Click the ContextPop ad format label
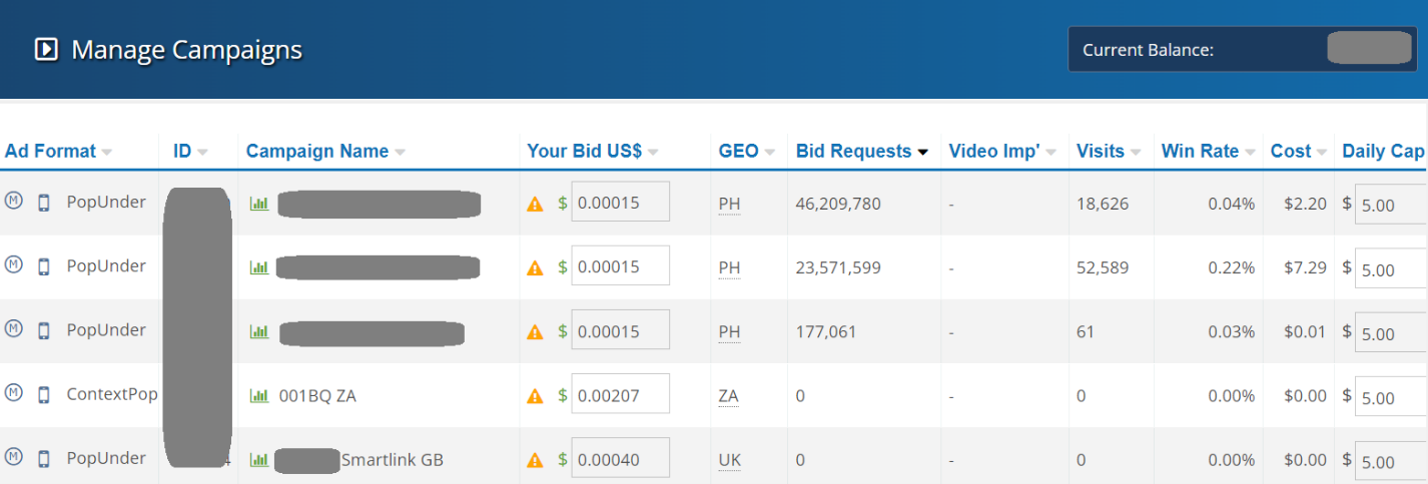The height and width of the screenshot is (484, 1428). pyautogui.click(x=112, y=394)
